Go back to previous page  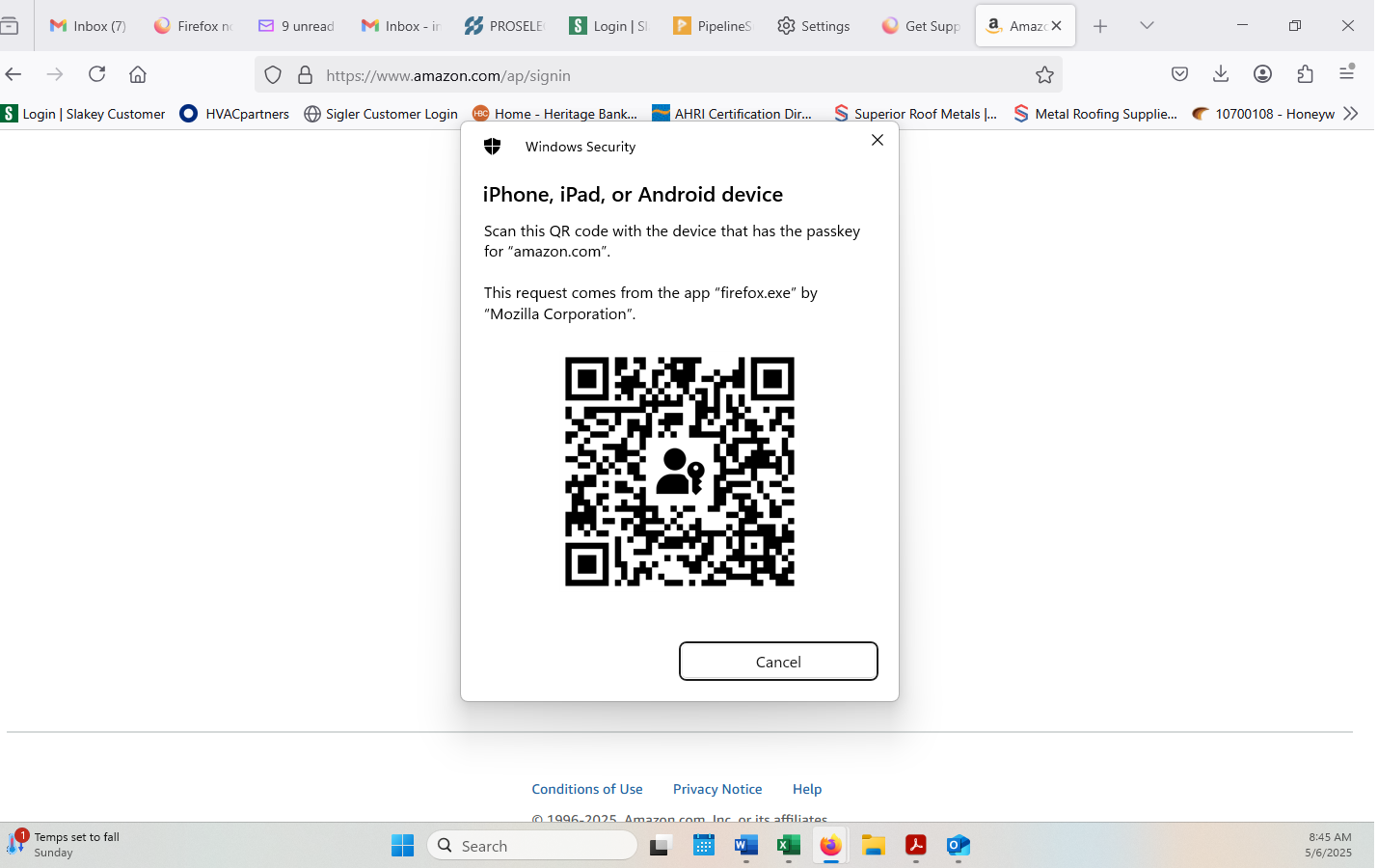(14, 74)
